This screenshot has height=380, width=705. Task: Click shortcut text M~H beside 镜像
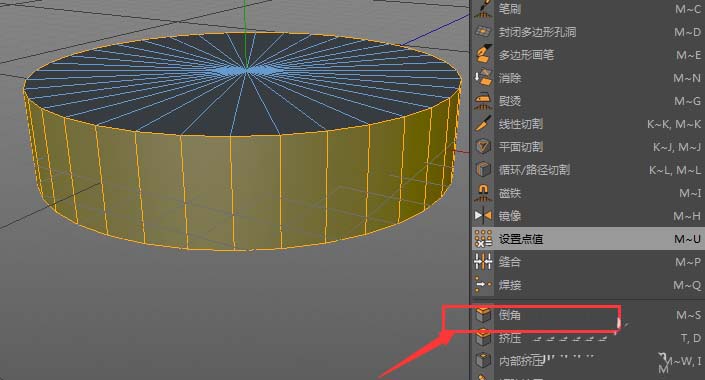point(687,216)
